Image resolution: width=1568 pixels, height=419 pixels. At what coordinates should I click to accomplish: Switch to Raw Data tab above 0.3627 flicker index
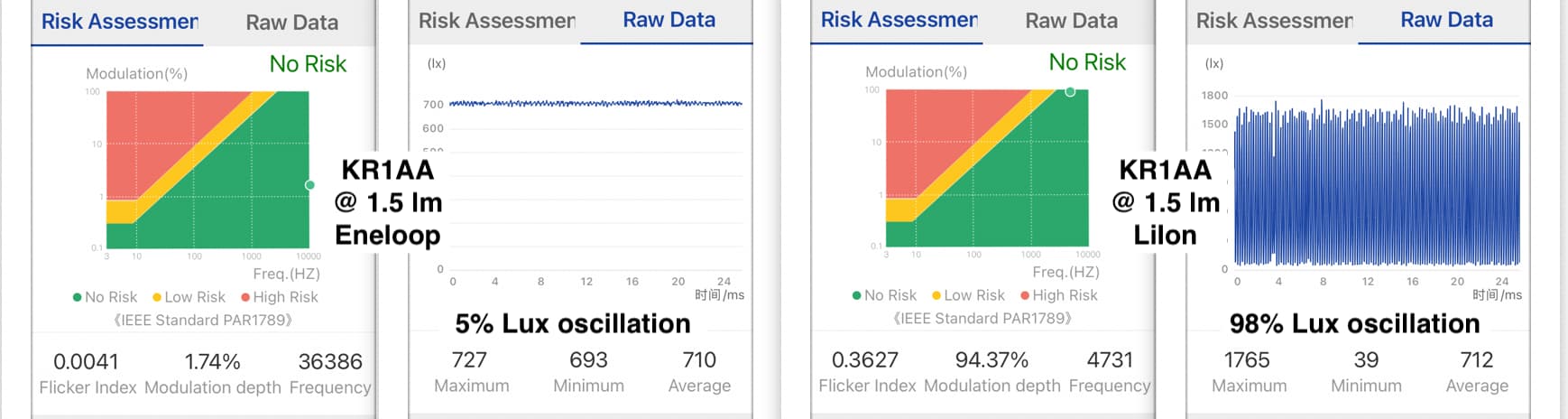coord(1071,21)
